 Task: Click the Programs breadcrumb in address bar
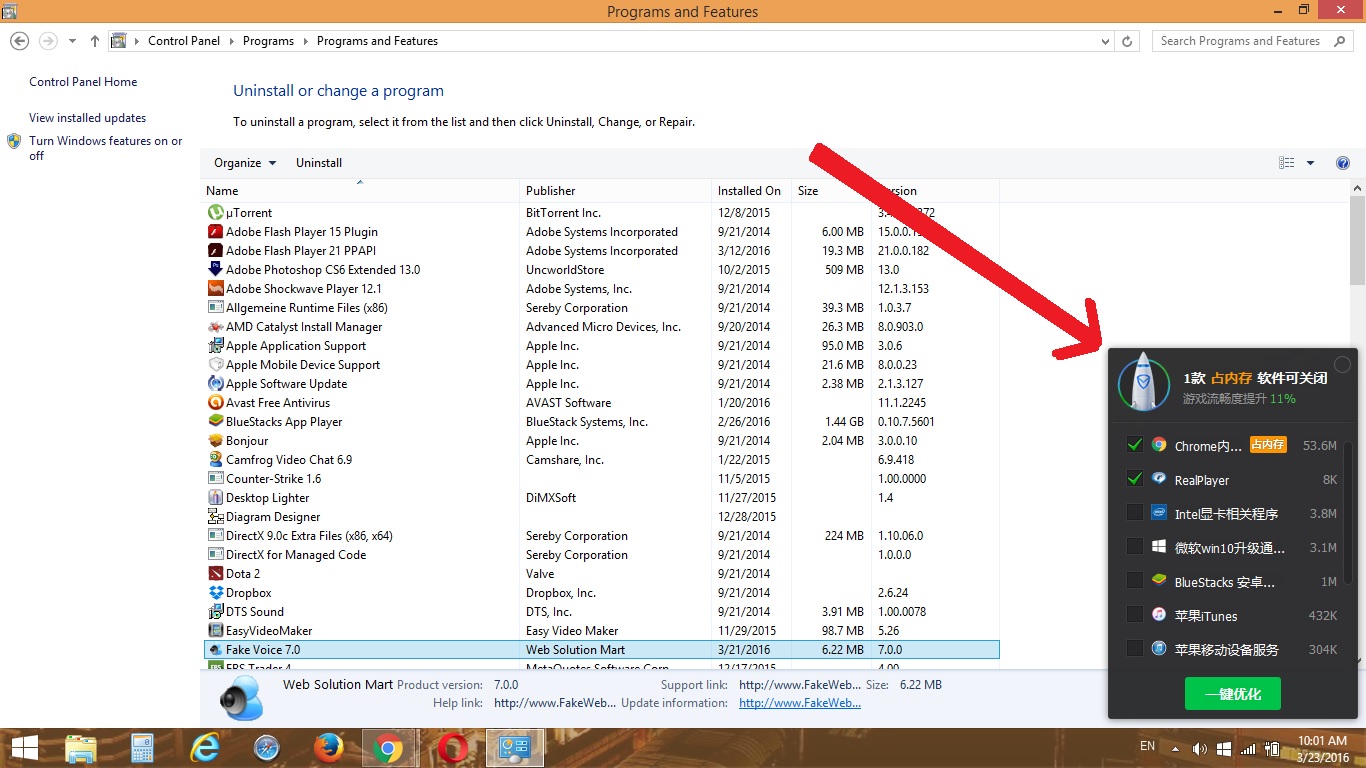(x=268, y=41)
